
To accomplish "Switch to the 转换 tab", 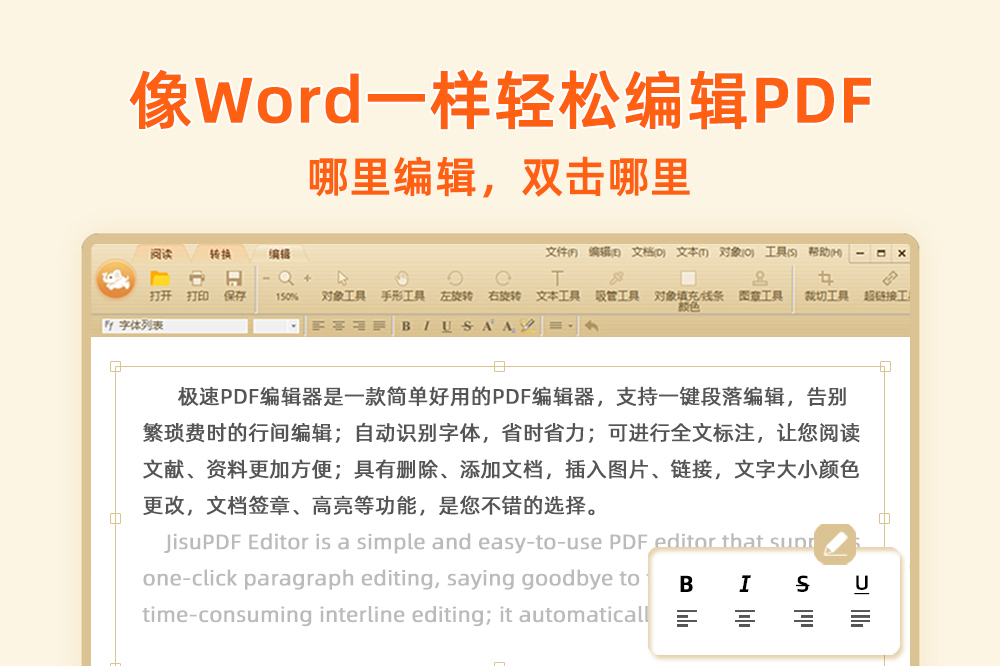I will click(220, 254).
